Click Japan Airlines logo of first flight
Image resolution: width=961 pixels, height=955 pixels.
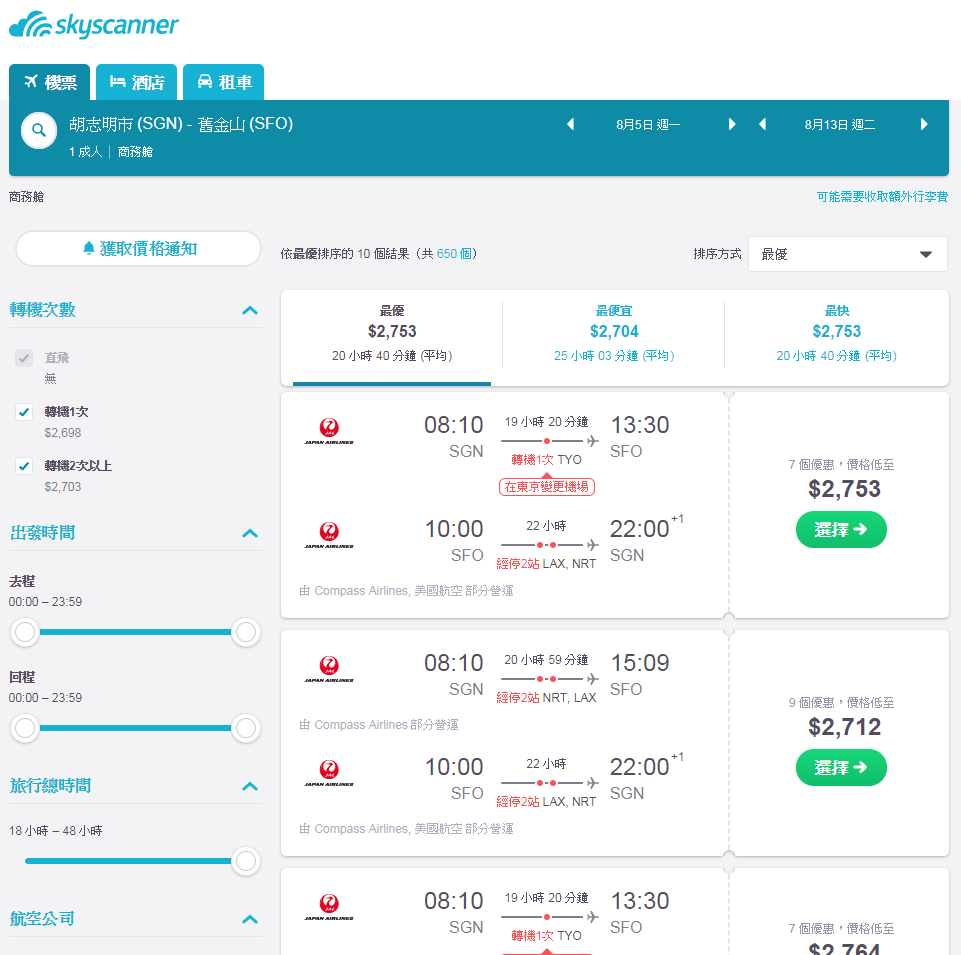click(329, 430)
